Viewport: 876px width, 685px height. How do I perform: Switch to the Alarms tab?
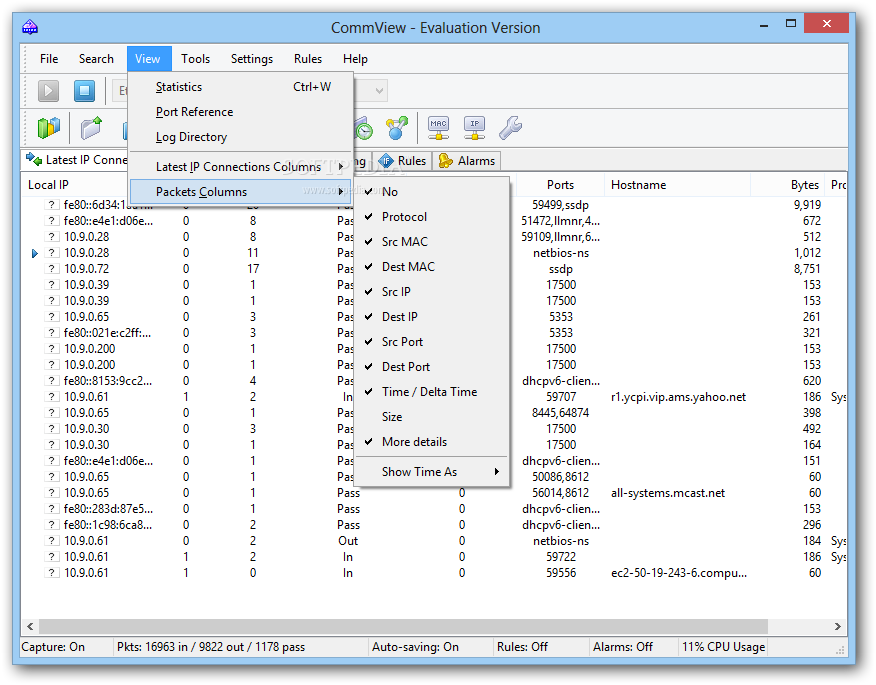(467, 161)
